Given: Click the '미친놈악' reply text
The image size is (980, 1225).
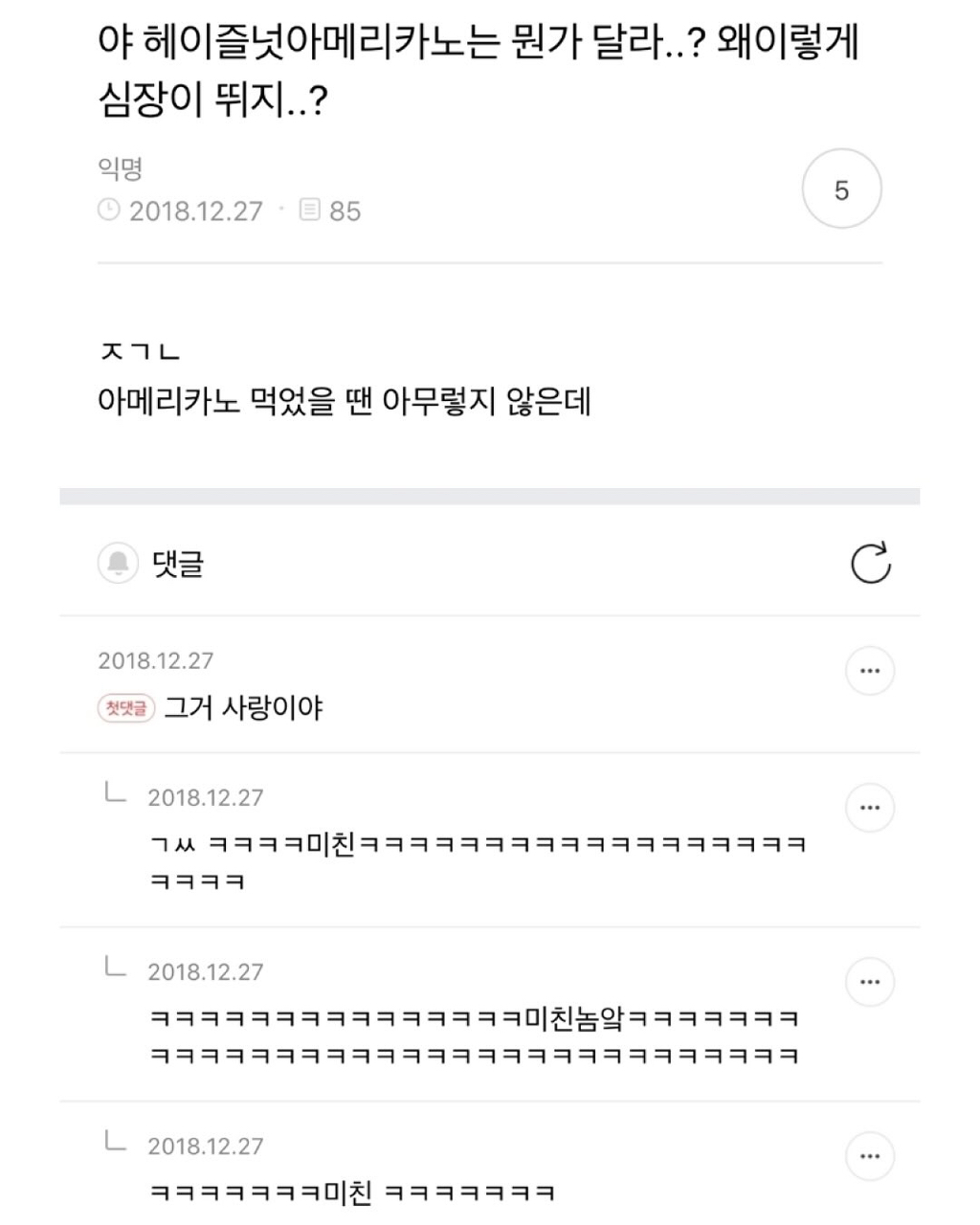Looking at the screenshot, I should click(574, 1018).
